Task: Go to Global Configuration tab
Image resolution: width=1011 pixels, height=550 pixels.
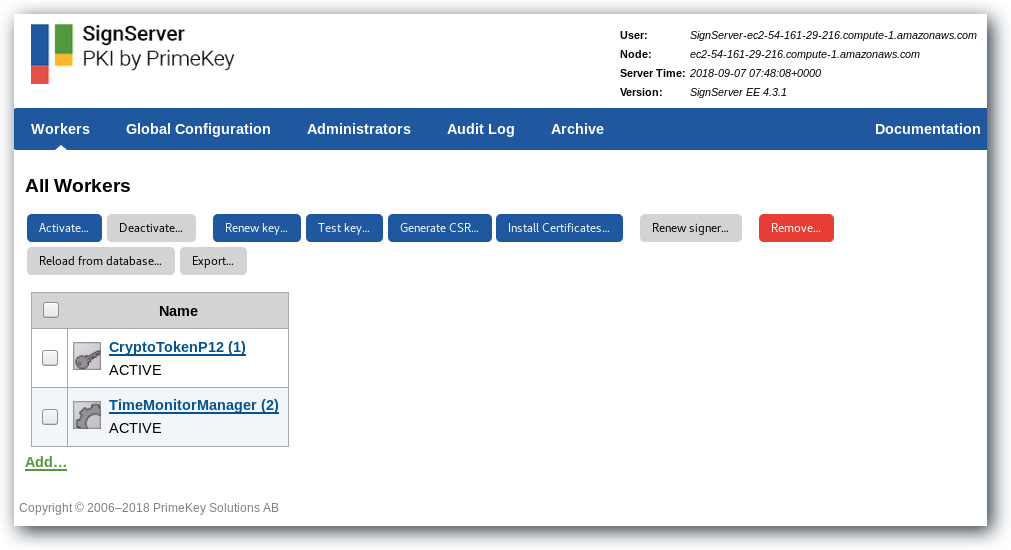Action: click(x=198, y=129)
